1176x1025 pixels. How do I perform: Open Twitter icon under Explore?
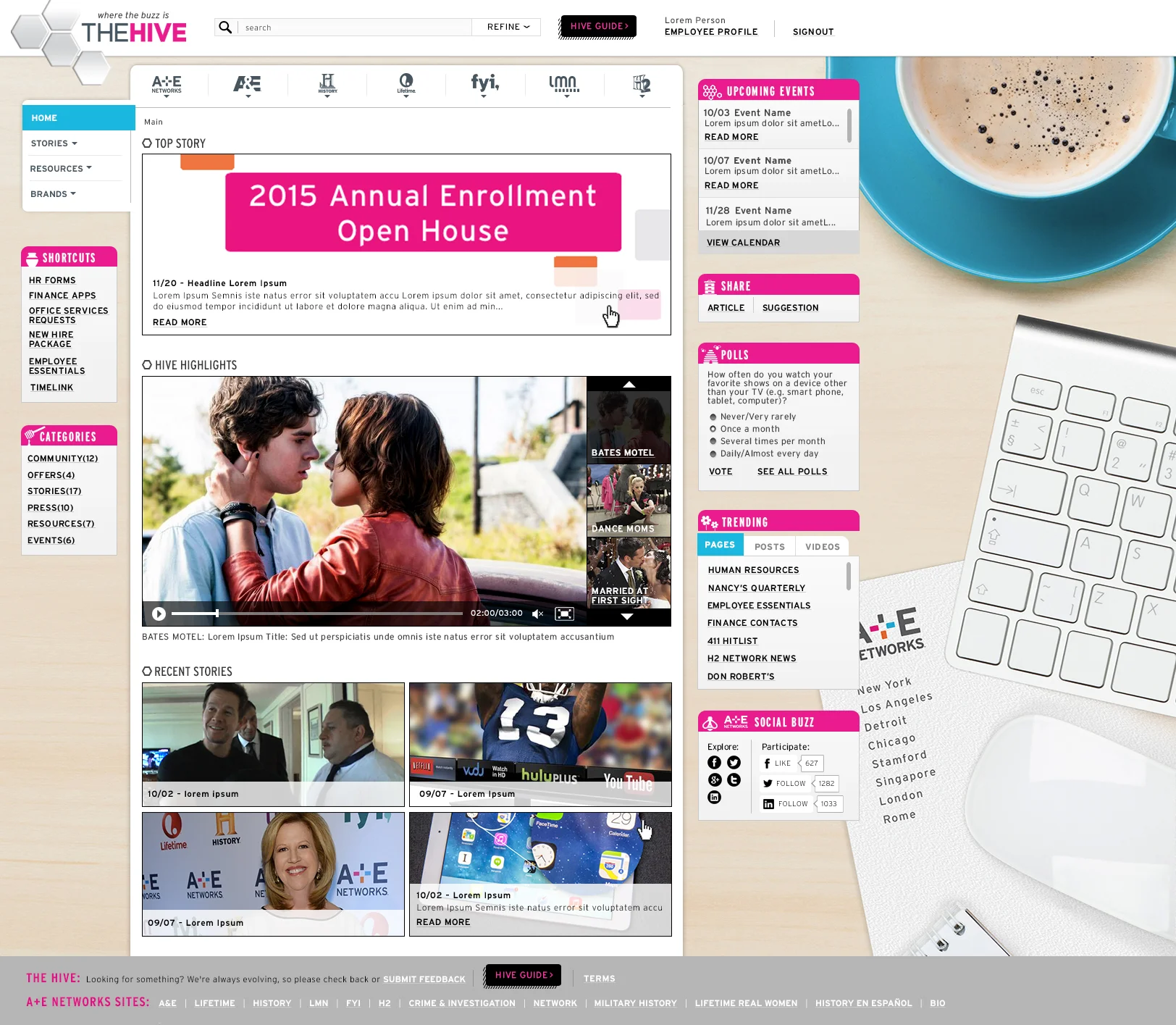[x=734, y=762]
